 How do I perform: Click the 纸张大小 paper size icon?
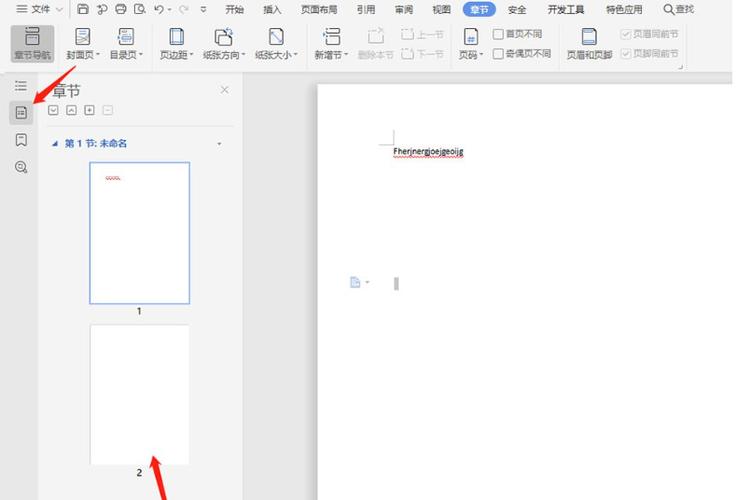tap(276, 37)
